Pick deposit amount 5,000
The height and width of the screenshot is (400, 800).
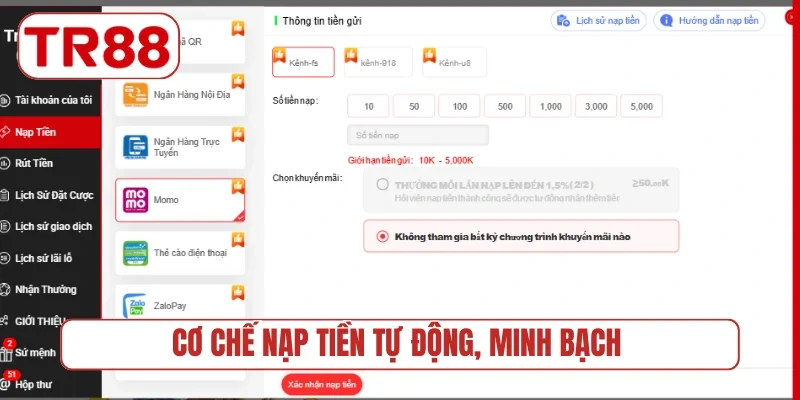point(641,106)
